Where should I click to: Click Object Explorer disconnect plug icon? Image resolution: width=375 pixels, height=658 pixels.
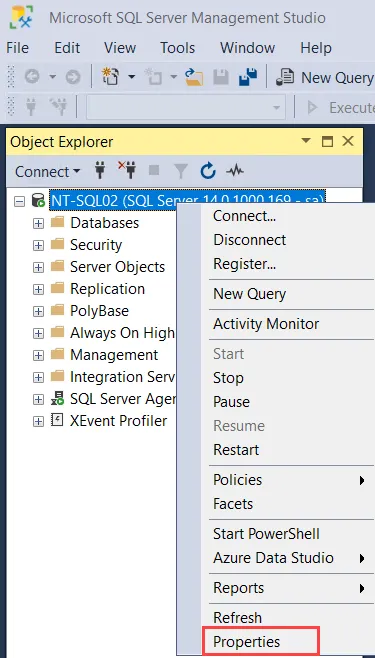coord(127,171)
